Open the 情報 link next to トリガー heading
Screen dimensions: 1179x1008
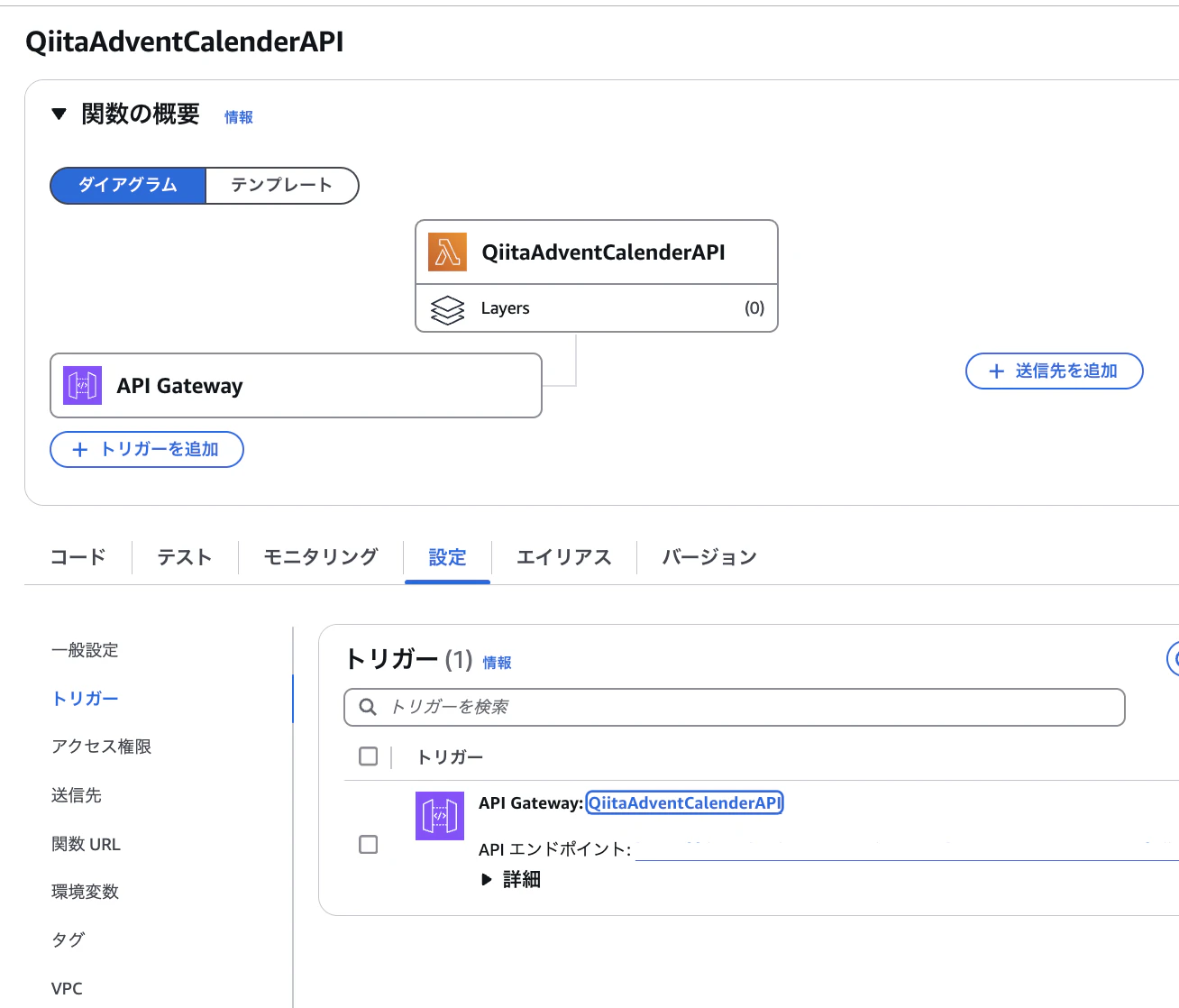498,663
